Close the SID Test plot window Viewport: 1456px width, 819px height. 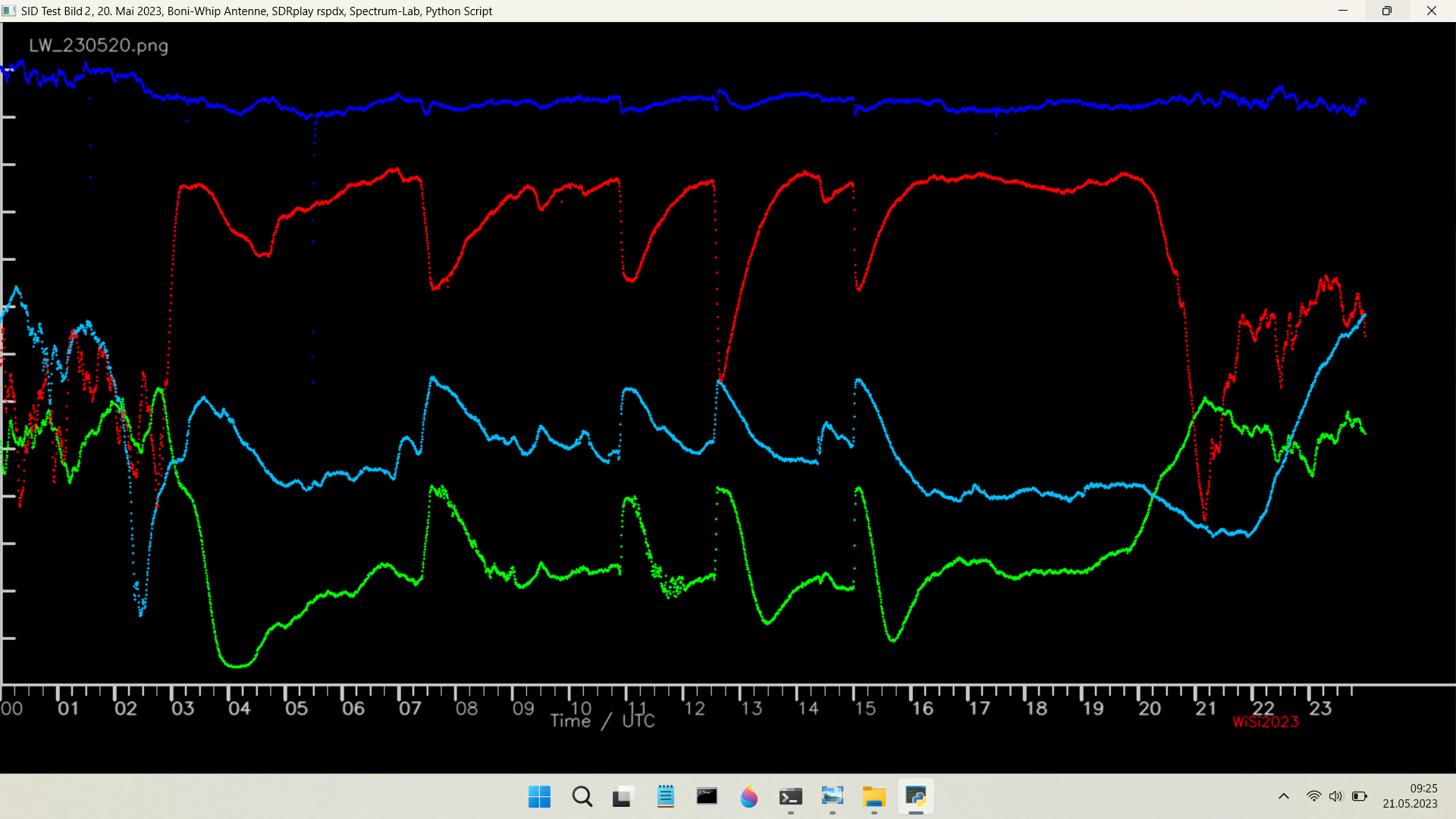(1432, 11)
